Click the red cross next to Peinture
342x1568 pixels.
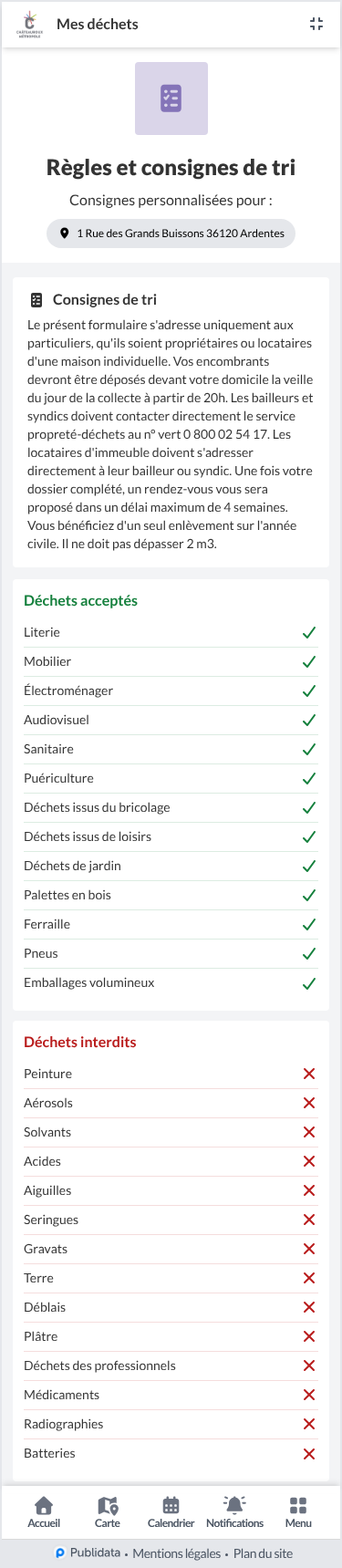click(309, 1074)
